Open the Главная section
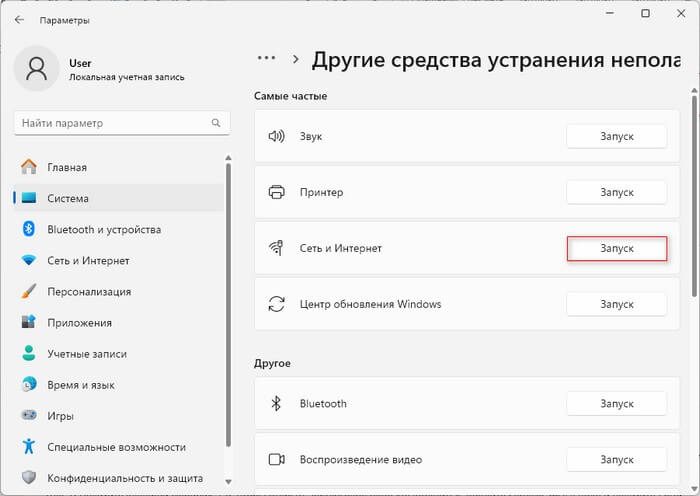The width and height of the screenshot is (700, 496). (67, 167)
